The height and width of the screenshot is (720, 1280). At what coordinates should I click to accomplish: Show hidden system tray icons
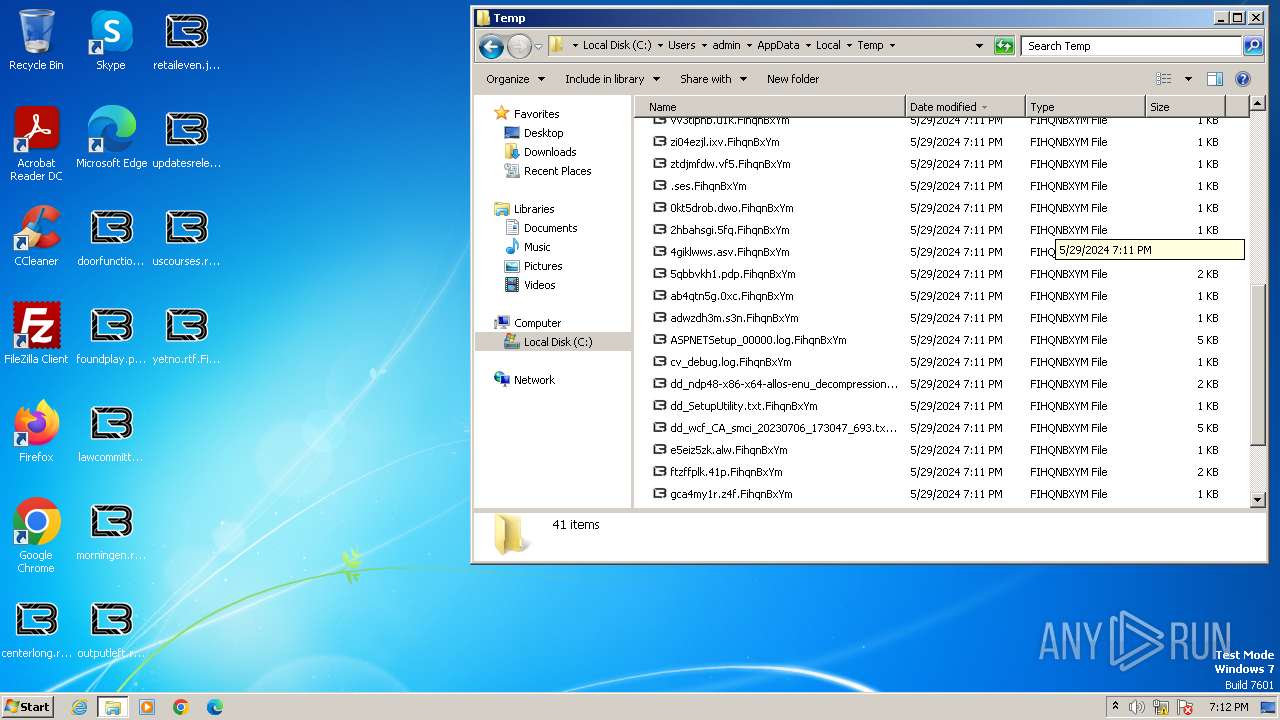click(1115, 707)
